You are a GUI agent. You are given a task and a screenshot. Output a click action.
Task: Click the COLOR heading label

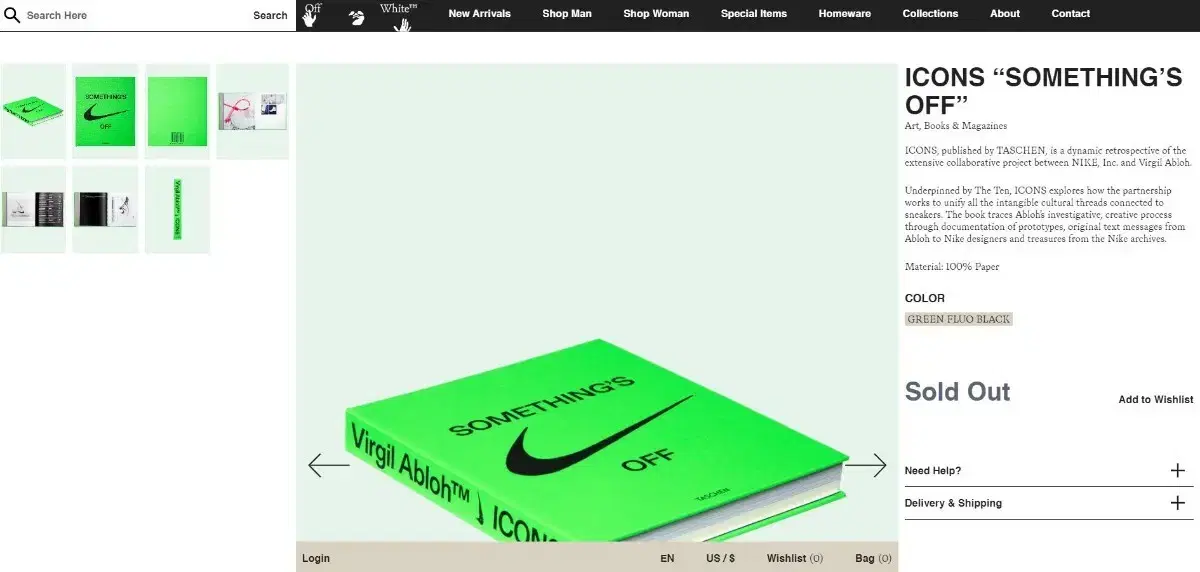click(x=925, y=298)
